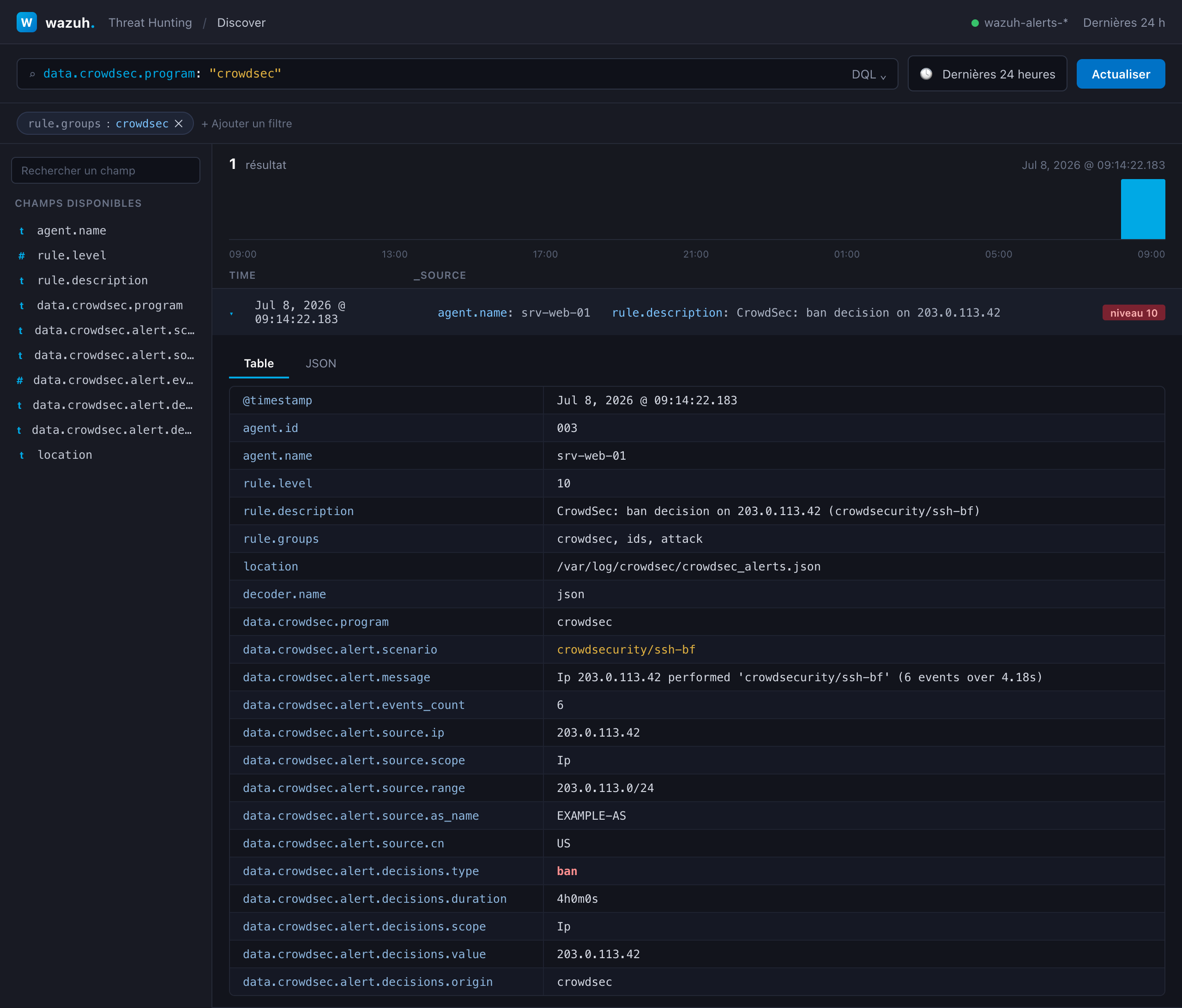Select data.crowdsec.alert.so… field in sidebar
This screenshot has width=1182, height=1008.
pos(114,355)
